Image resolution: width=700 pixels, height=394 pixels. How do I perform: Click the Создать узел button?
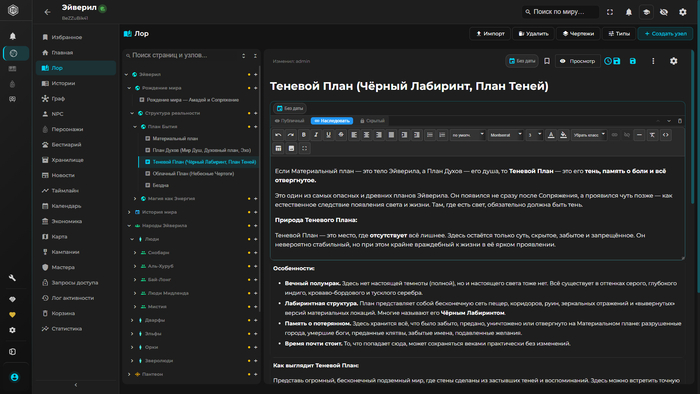(665, 33)
